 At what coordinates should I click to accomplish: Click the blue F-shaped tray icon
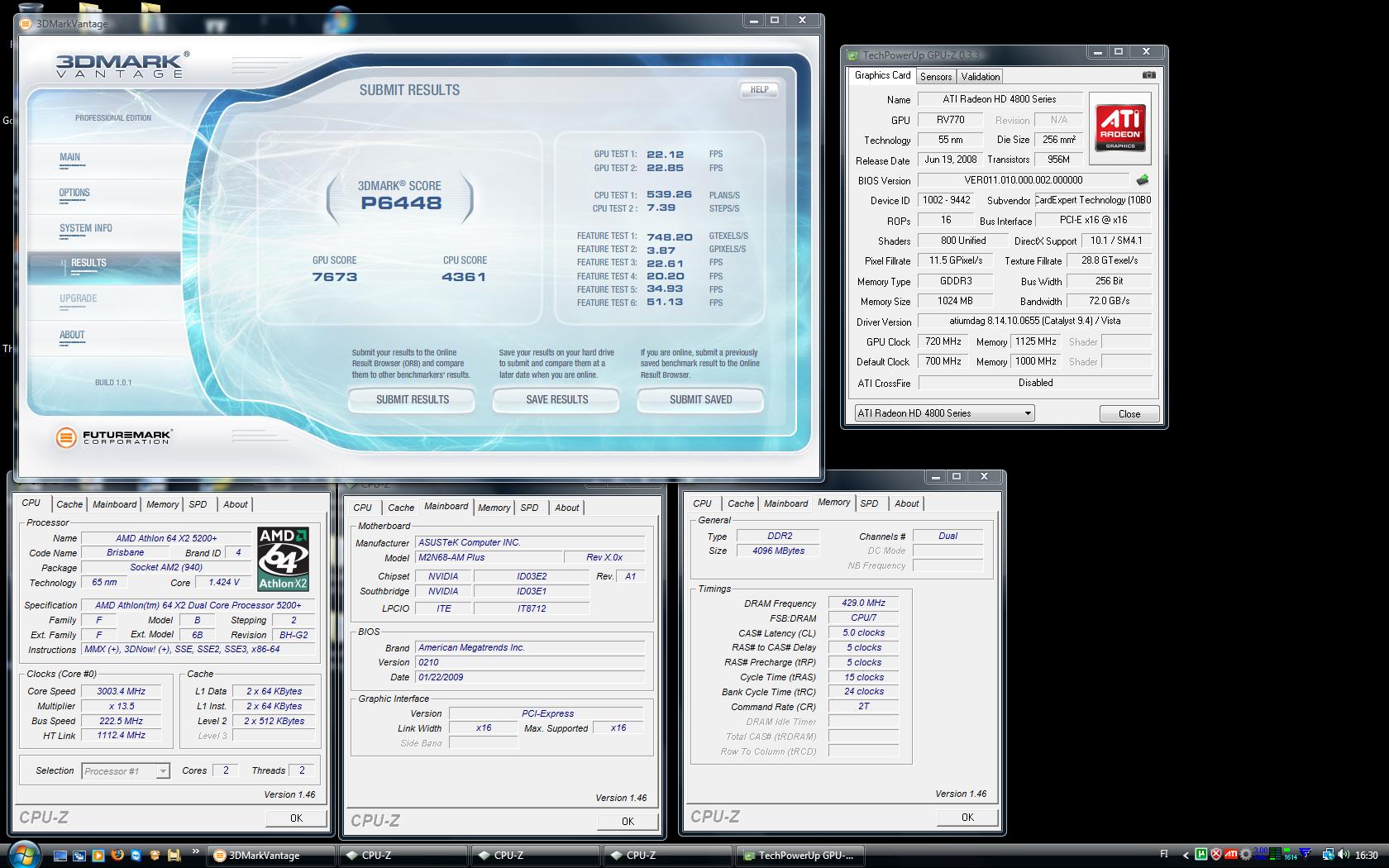(x=1305, y=853)
